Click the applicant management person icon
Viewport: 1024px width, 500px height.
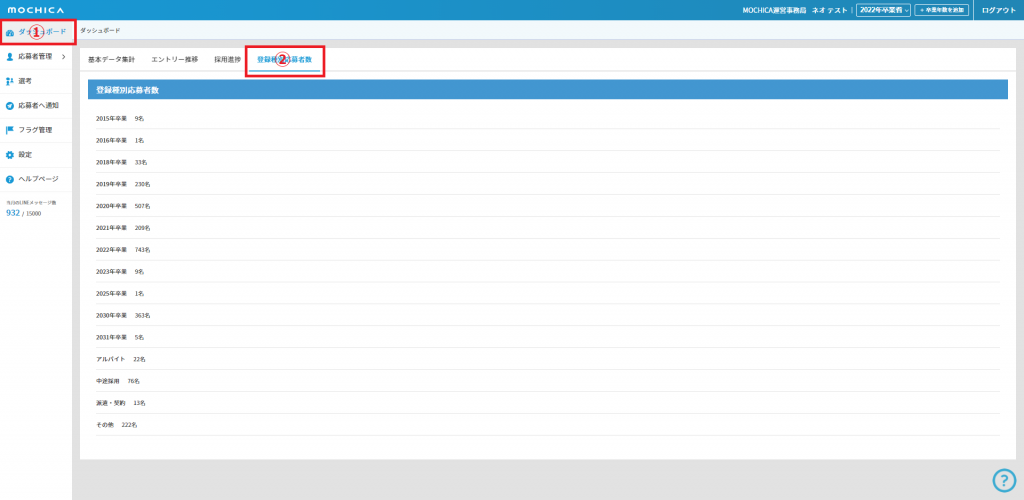[x=10, y=57]
